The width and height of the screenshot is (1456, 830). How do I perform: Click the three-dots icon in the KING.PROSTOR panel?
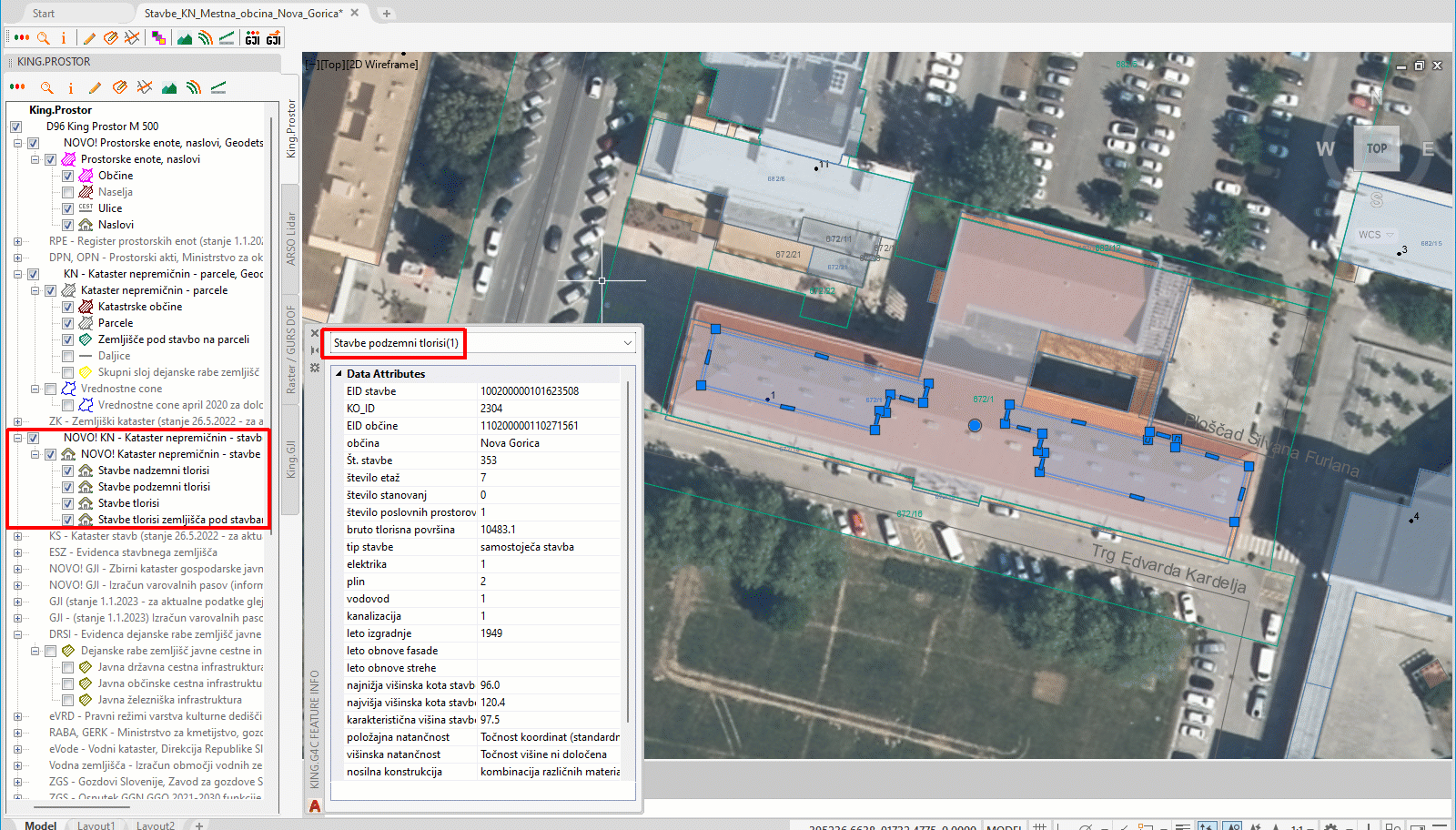coord(17,87)
